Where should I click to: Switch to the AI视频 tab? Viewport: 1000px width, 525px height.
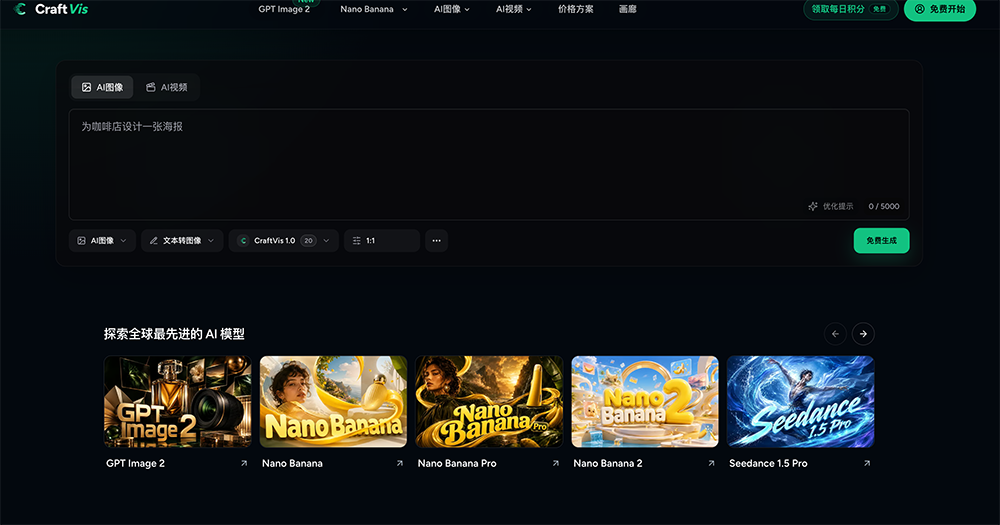pyautogui.click(x=166, y=87)
